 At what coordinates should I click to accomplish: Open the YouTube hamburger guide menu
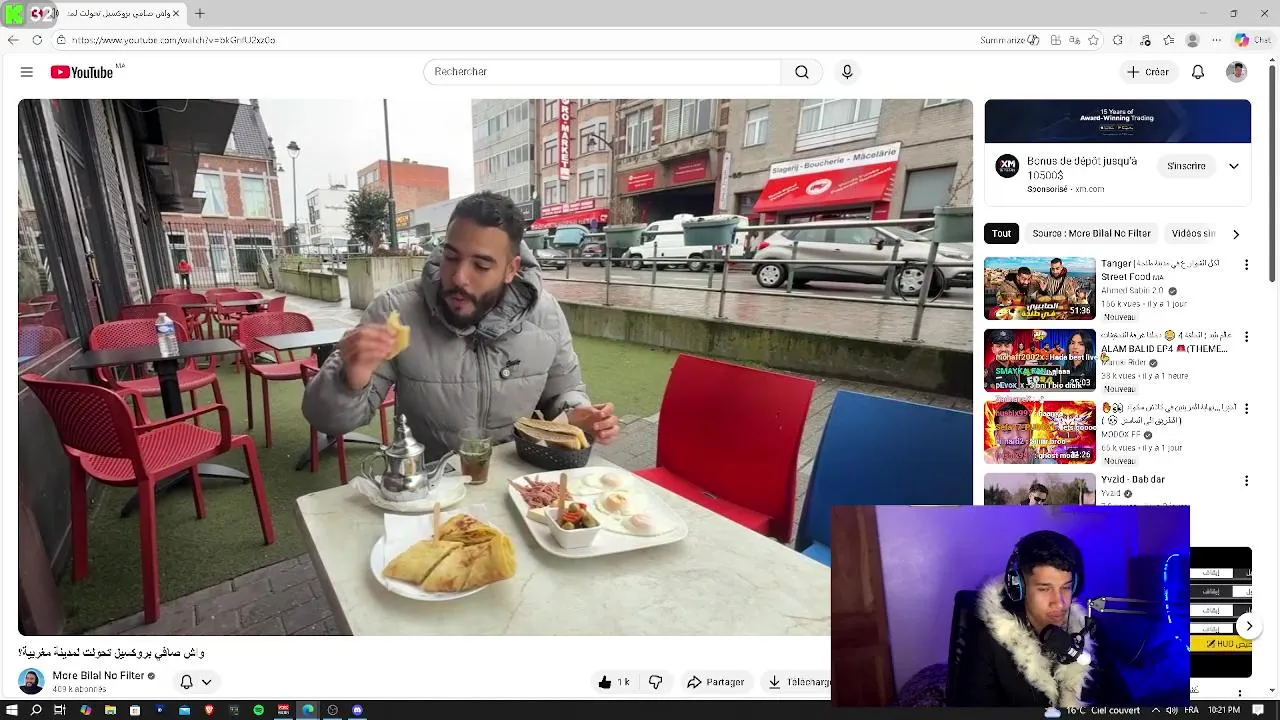pos(27,72)
